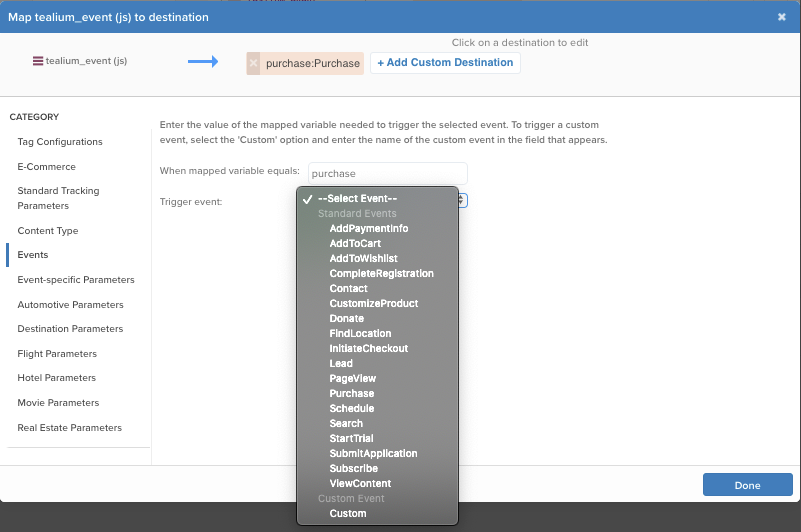The height and width of the screenshot is (532, 801).
Task: Select the purchase:Purchase destination chip
Action: click(x=312, y=63)
